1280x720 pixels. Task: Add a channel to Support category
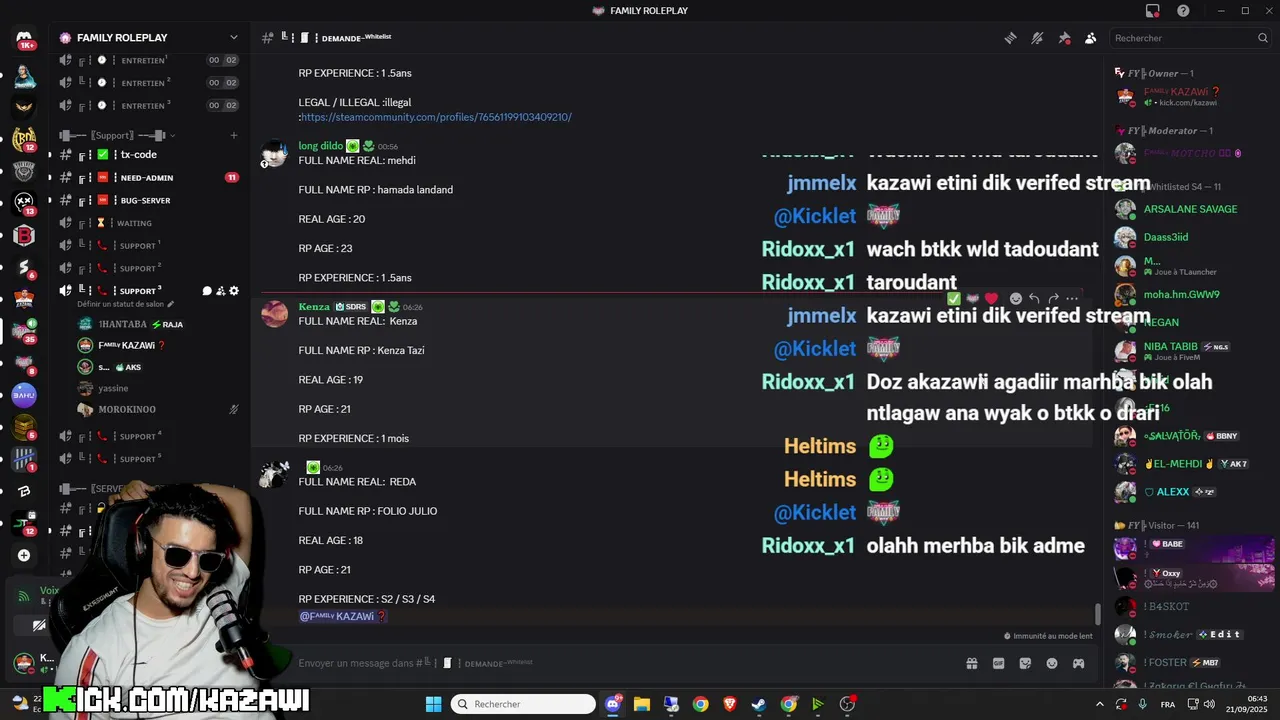coord(234,135)
